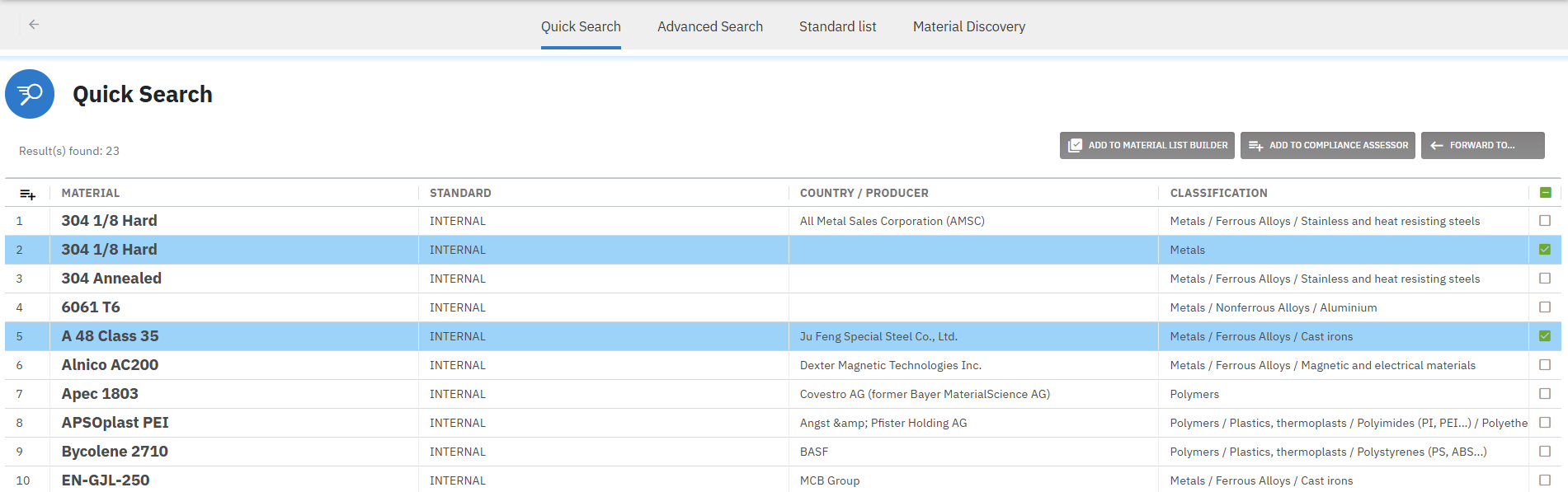Image resolution: width=1568 pixels, height=492 pixels.
Task: Click the back arrow icon
Action: click(x=34, y=25)
